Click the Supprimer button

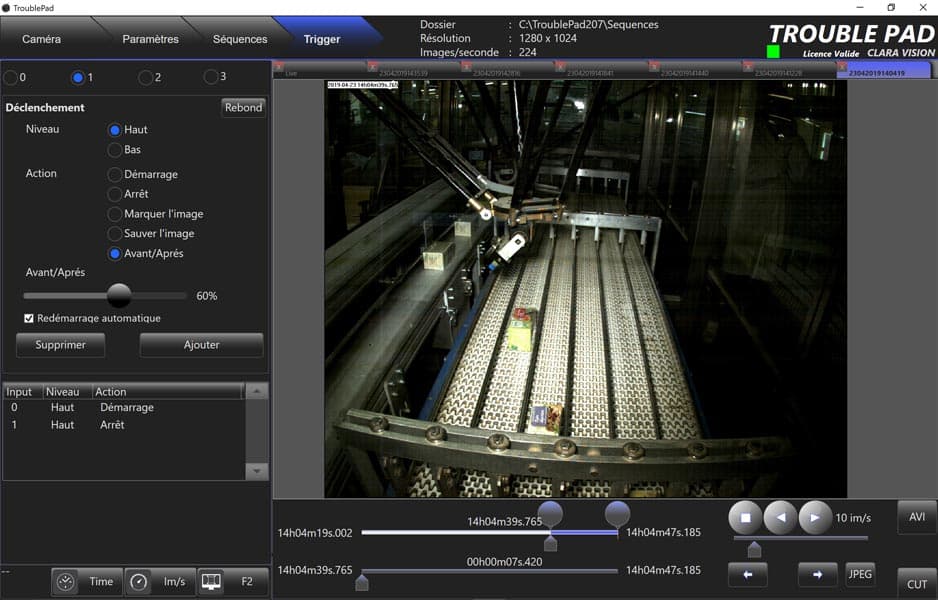tap(60, 345)
